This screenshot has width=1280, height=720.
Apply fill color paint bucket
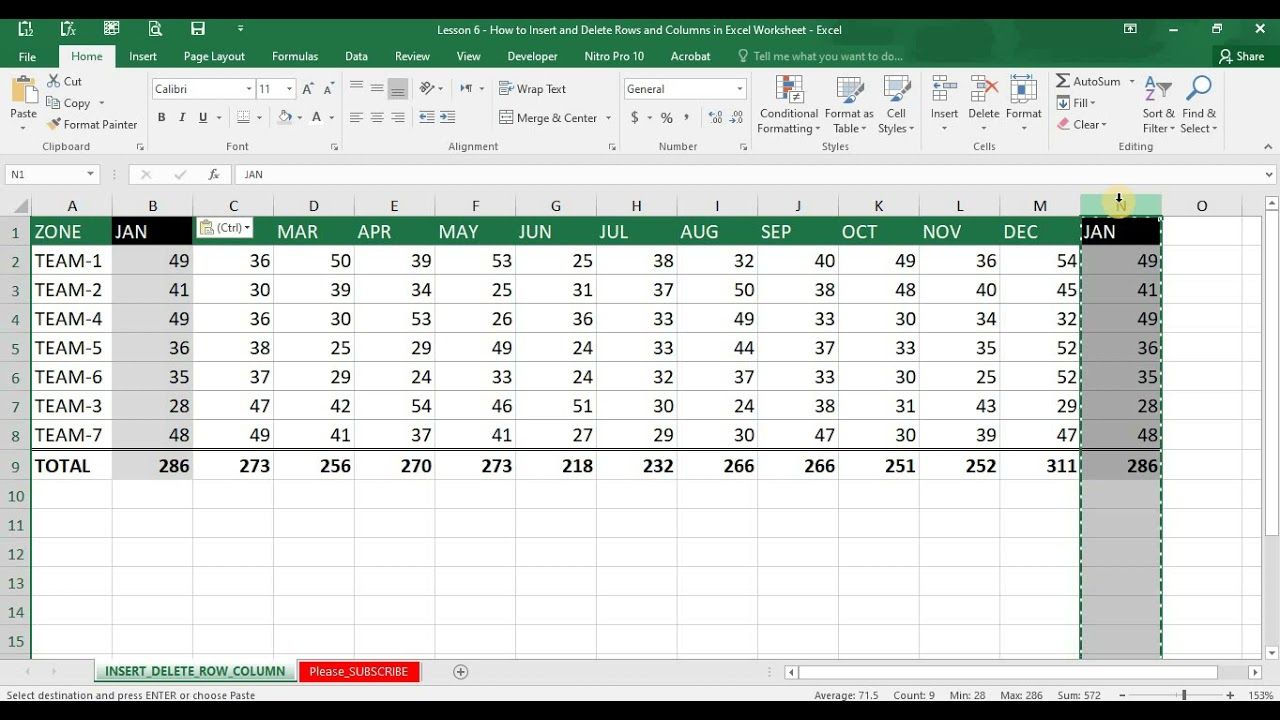[x=285, y=117]
